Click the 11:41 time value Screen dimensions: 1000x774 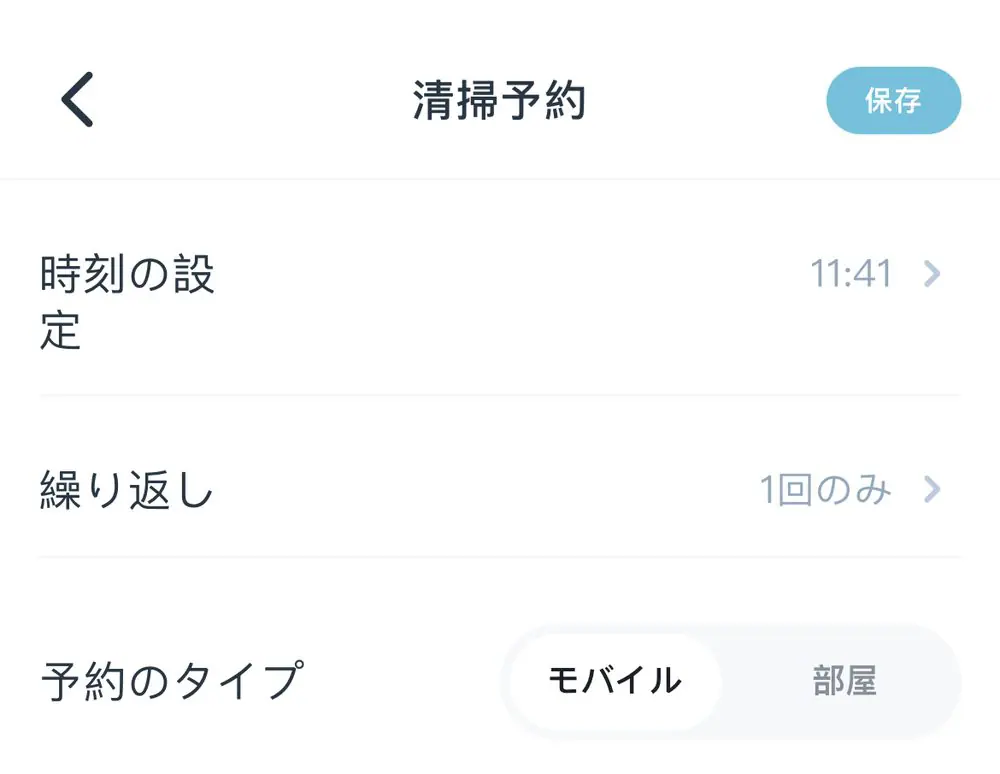point(851,274)
